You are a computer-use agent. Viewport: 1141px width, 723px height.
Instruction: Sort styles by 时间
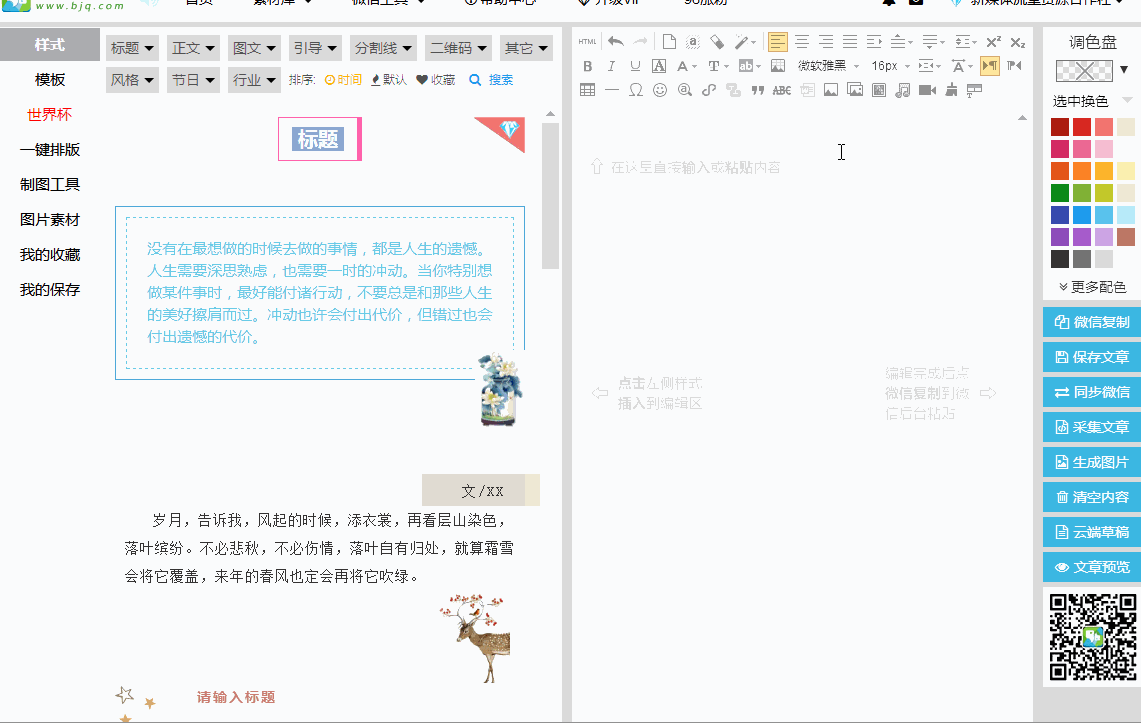pyautogui.click(x=343, y=79)
